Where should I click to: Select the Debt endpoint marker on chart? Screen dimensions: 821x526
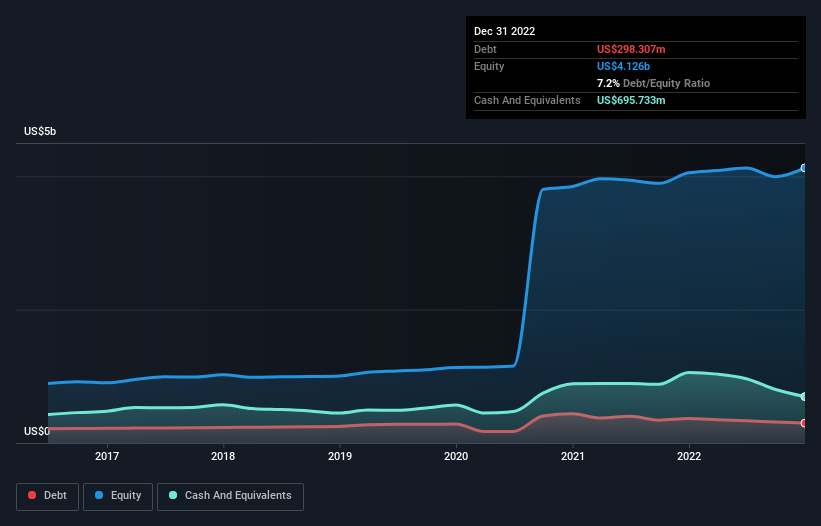(x=804, y=423)
